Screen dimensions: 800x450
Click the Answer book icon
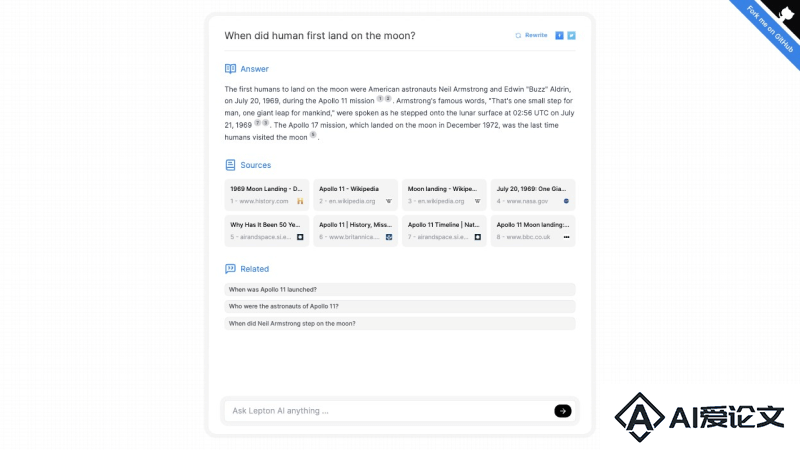230,68
